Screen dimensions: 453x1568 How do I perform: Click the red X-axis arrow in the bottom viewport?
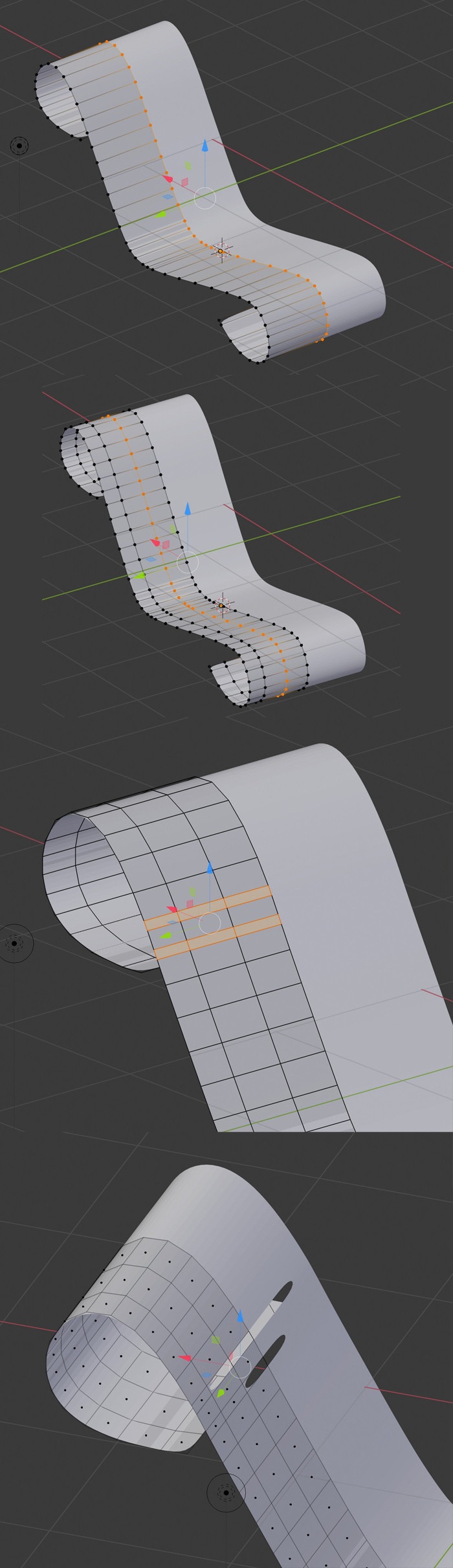[x=184, y=1357]
